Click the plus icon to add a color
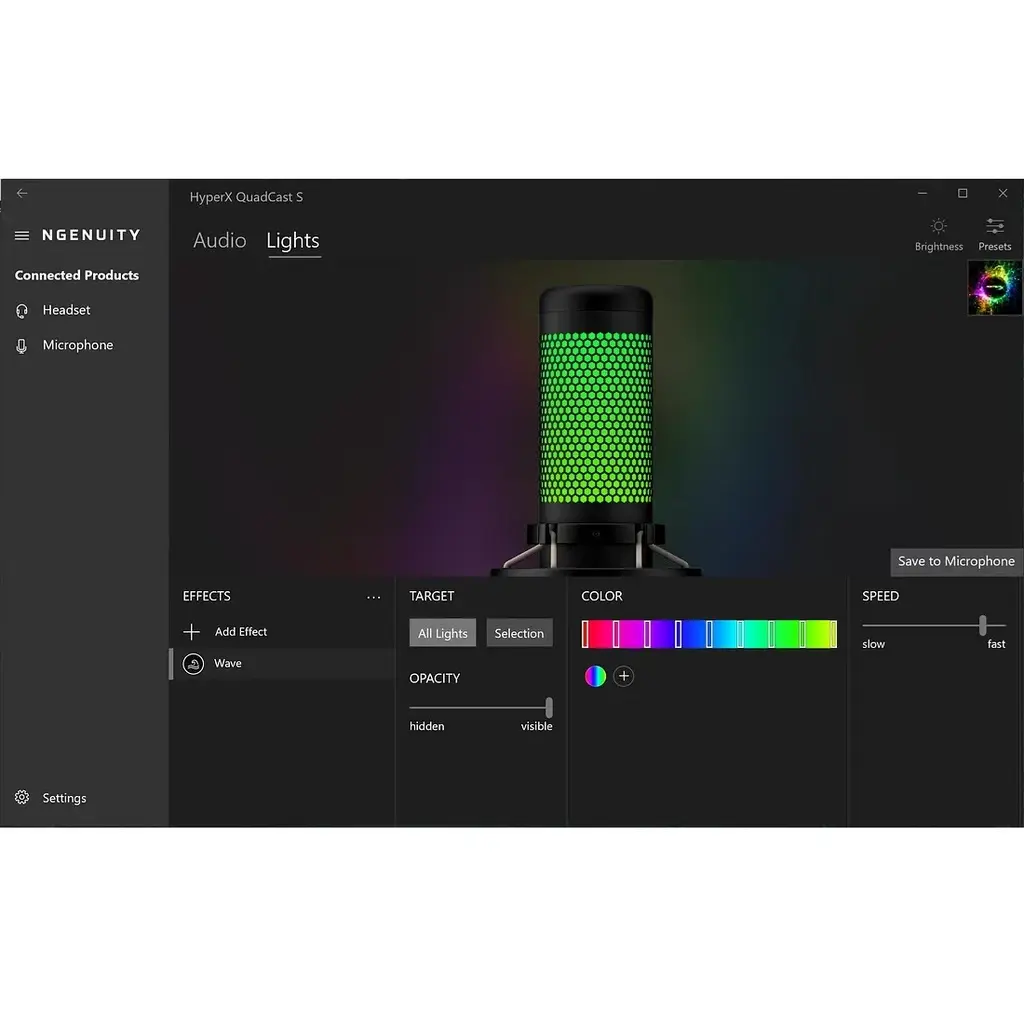This screenshot has width=1024, height=1024. pyautogui.click(x=623, y=676)
